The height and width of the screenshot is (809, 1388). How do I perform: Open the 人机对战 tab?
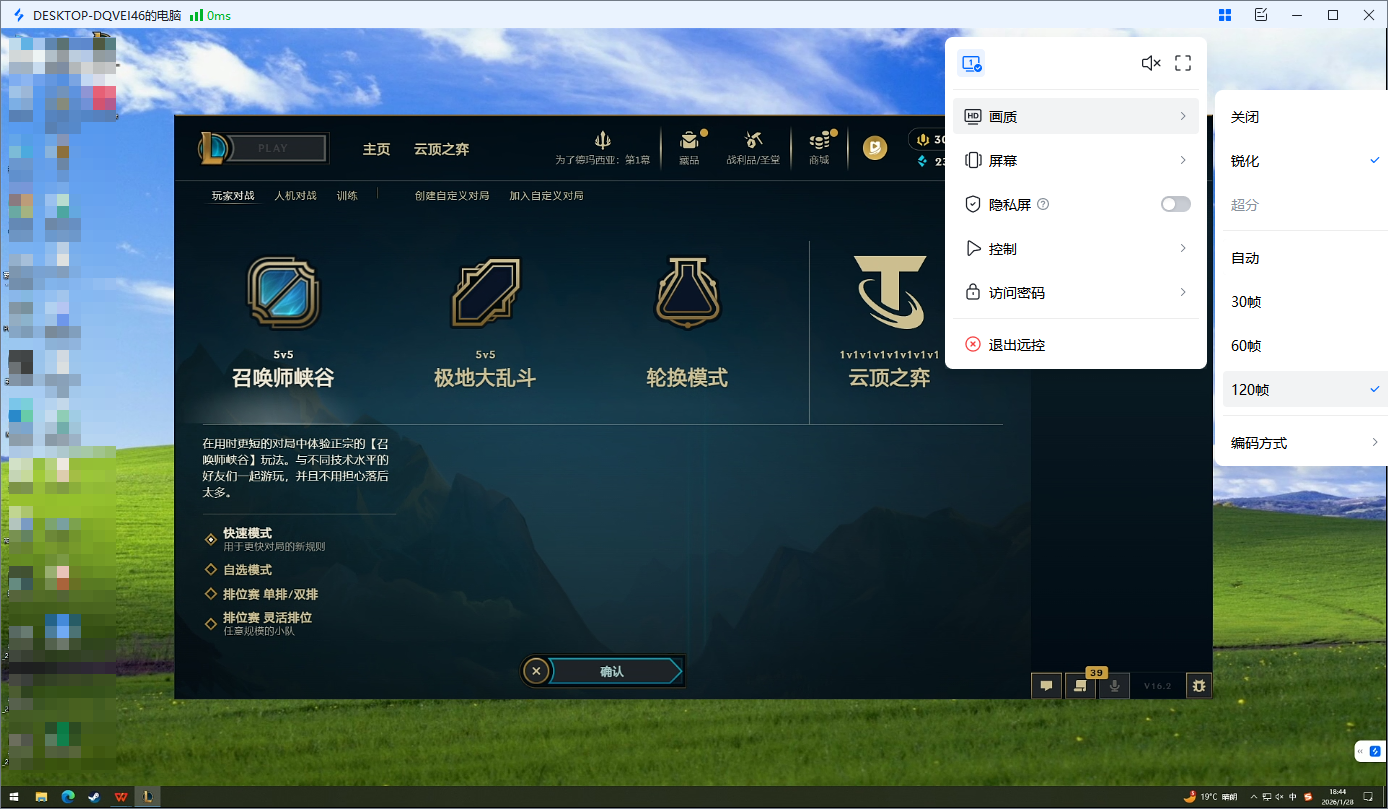coord(295,195)
